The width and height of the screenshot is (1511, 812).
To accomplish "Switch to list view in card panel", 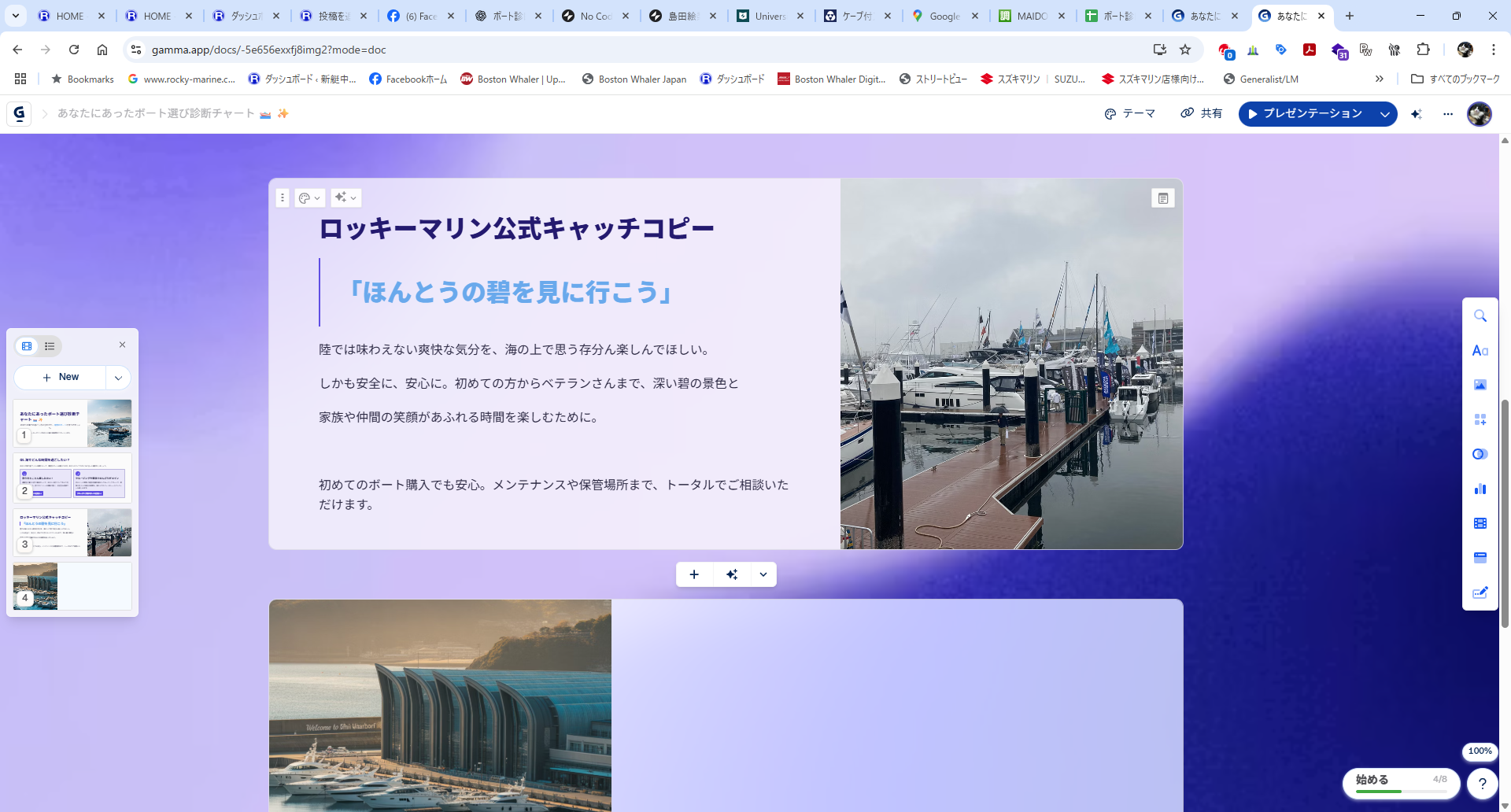I will [50, 346].
